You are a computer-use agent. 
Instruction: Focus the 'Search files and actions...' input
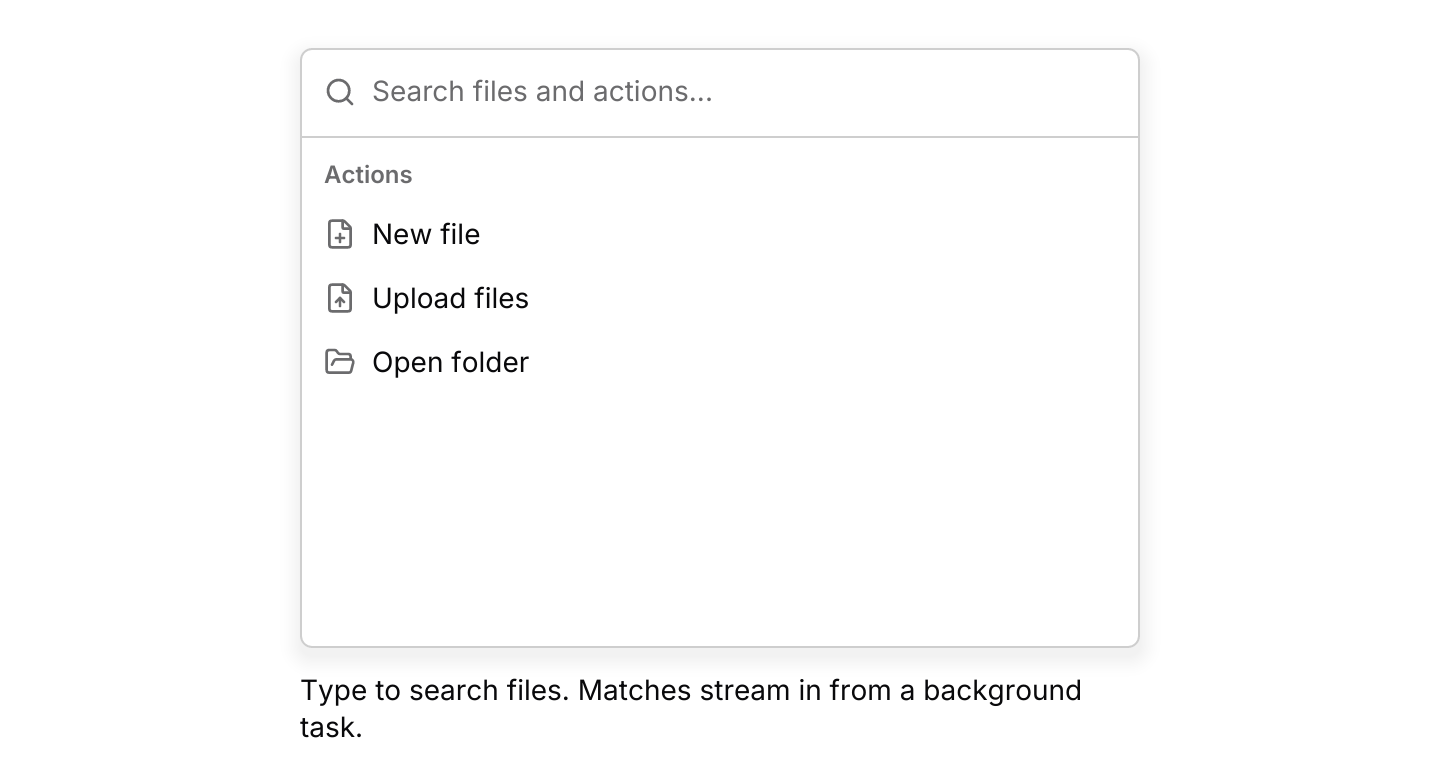point(743,92)
